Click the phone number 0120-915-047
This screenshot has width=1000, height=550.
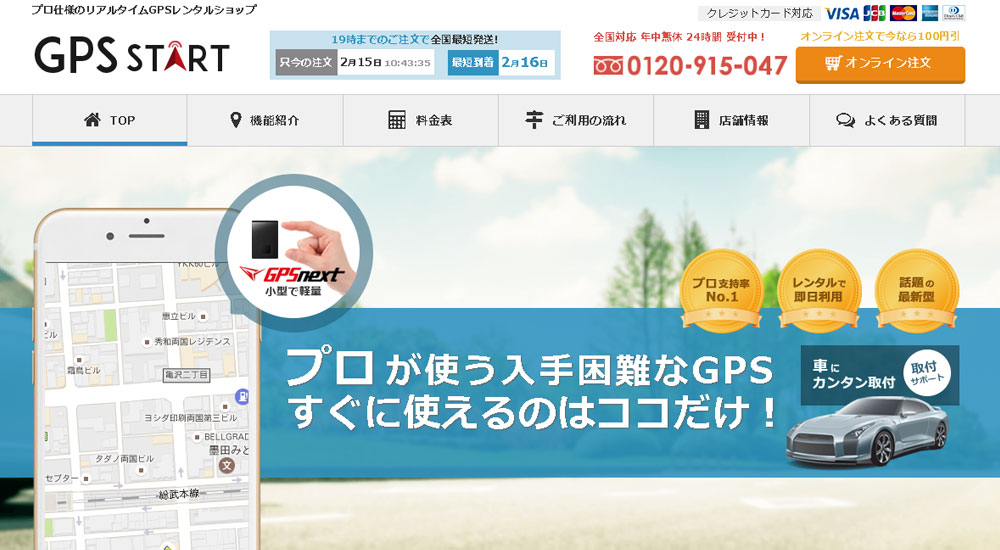click(707, 66)
